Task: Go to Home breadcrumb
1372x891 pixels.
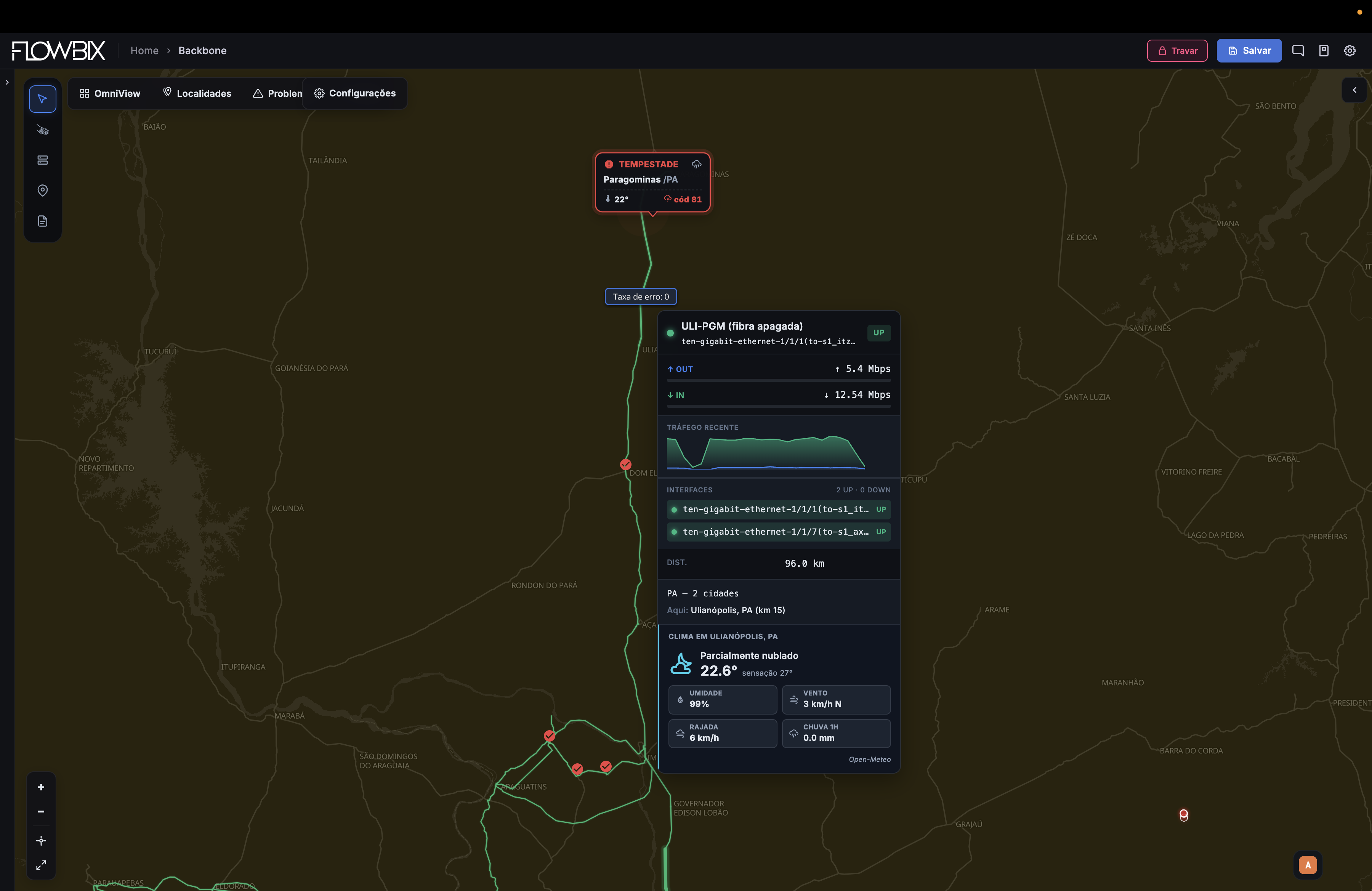Action: (x=144, y=51)
